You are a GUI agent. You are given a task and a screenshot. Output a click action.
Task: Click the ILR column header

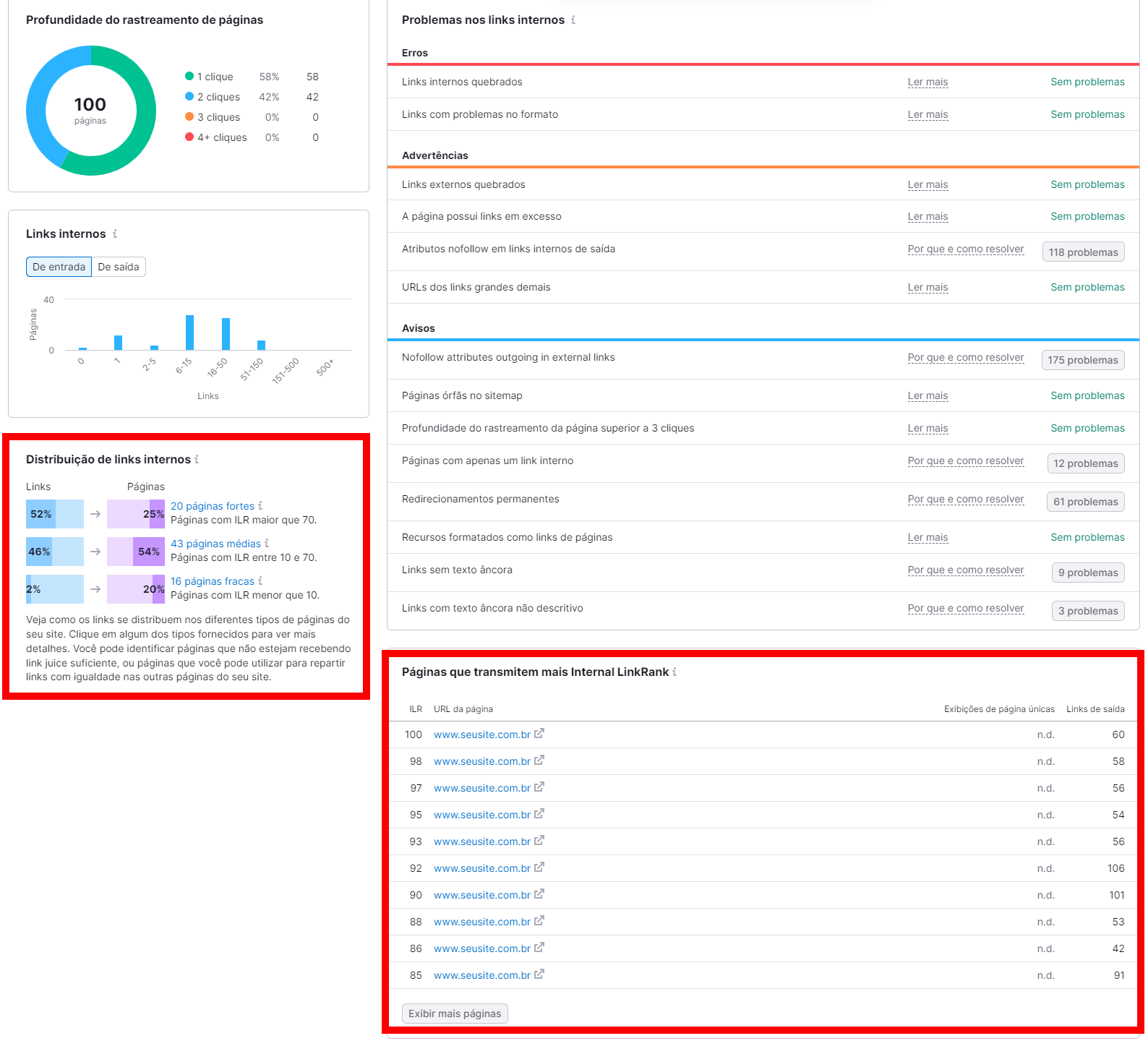tap(416, 709)
